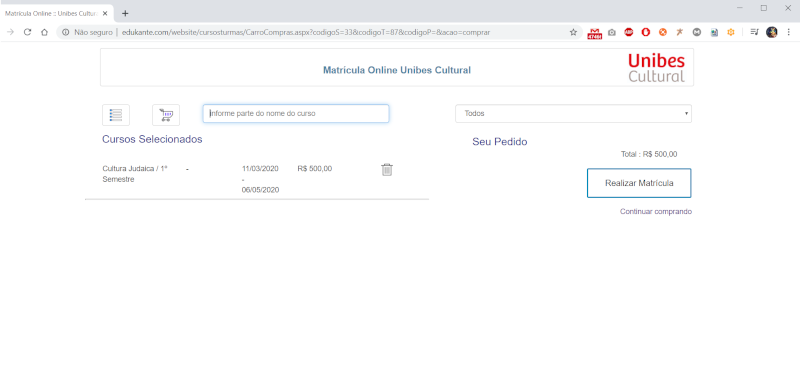The height and width of the screenshot is (373, 800).
Task: Open the document extension icon
Action: pos(714,32)
